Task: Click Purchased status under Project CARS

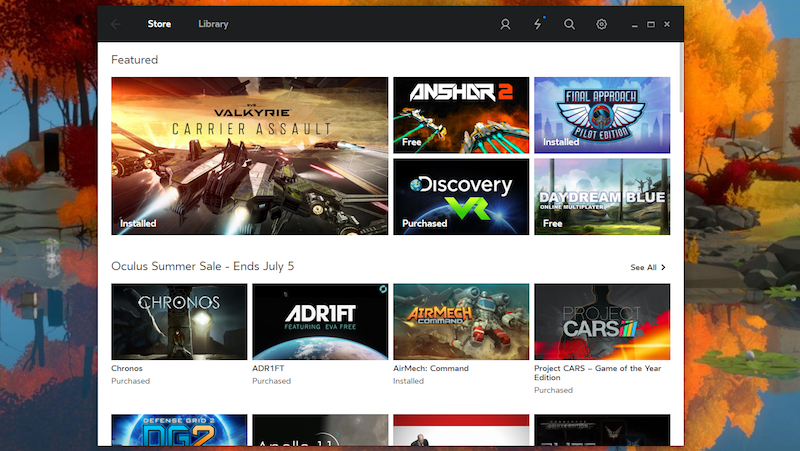Action: tap(554, 390)
